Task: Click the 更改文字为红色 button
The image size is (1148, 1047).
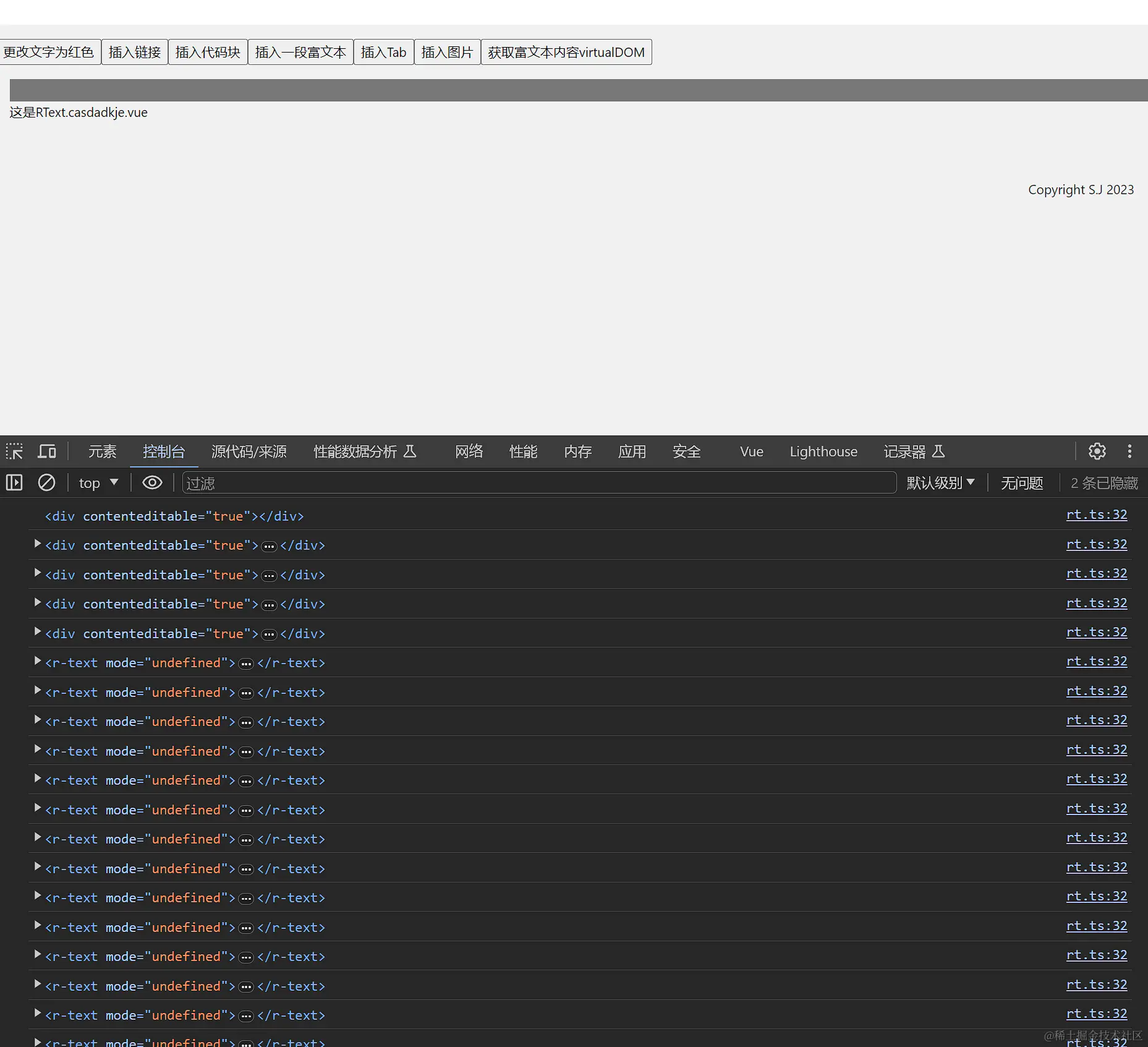Action: 49,52
